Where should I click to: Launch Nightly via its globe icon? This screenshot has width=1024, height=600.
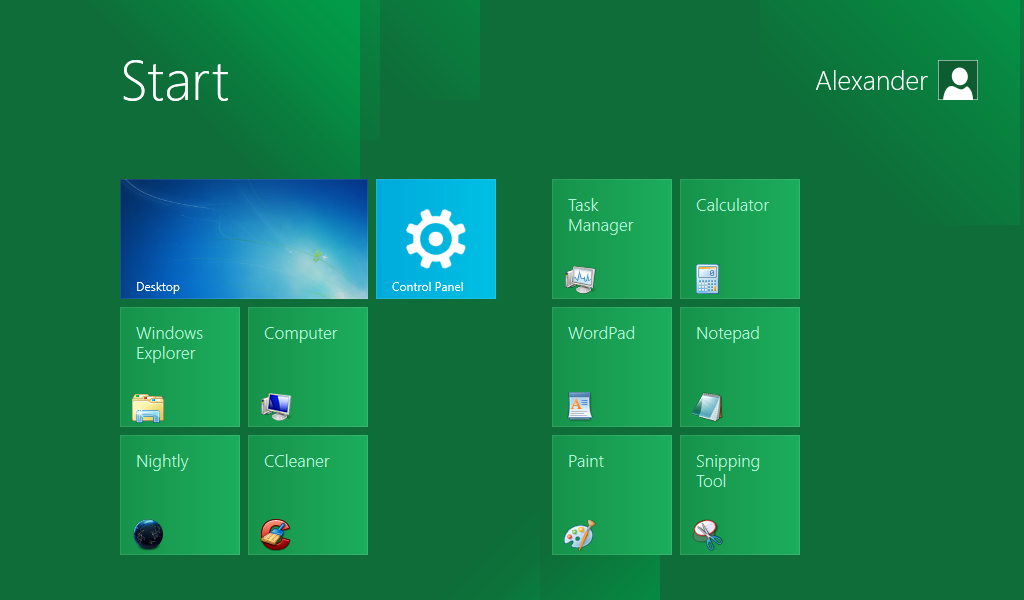[148, 535]
